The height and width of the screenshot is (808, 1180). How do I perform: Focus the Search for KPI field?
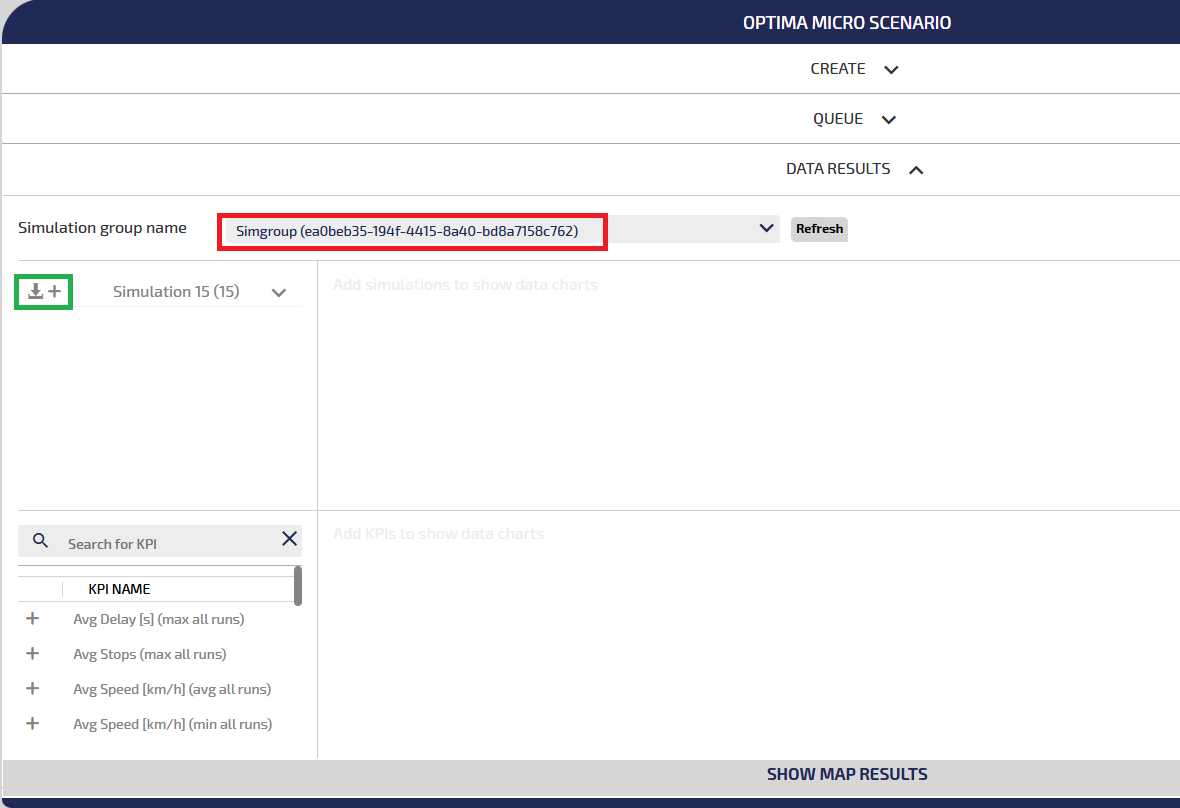coord(165,544)
